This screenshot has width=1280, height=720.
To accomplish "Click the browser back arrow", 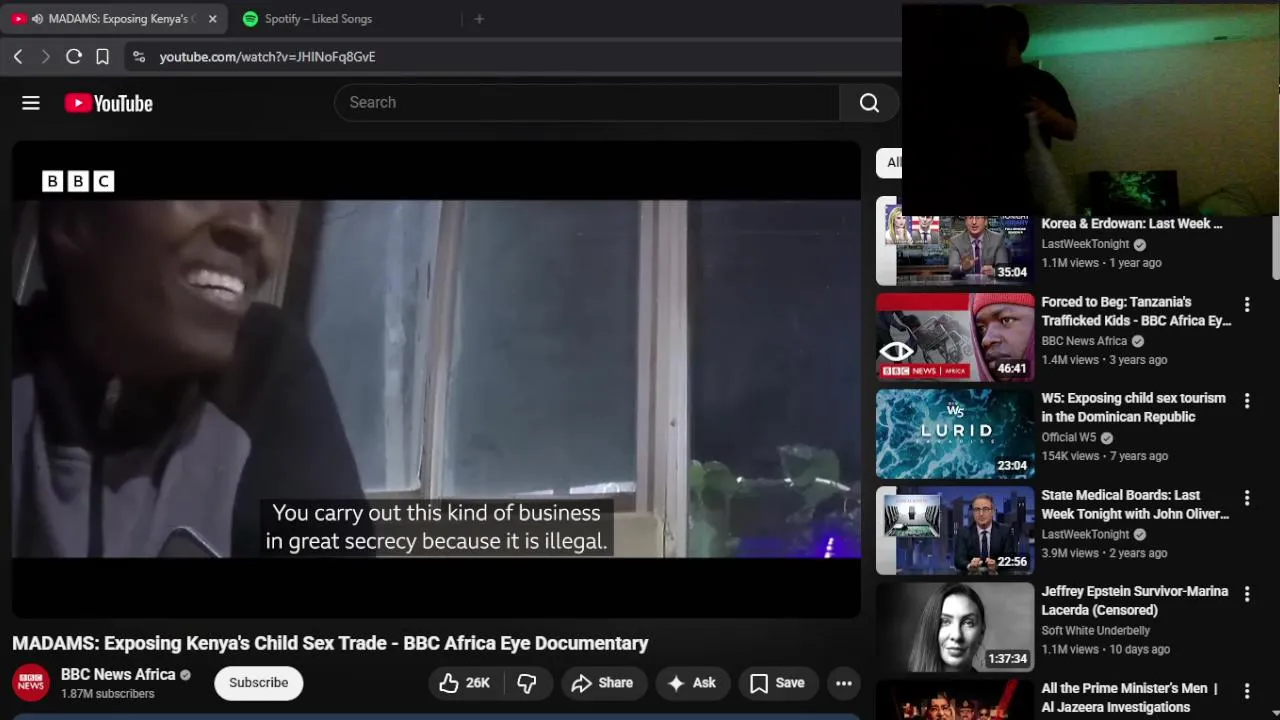I will (18, 57).
